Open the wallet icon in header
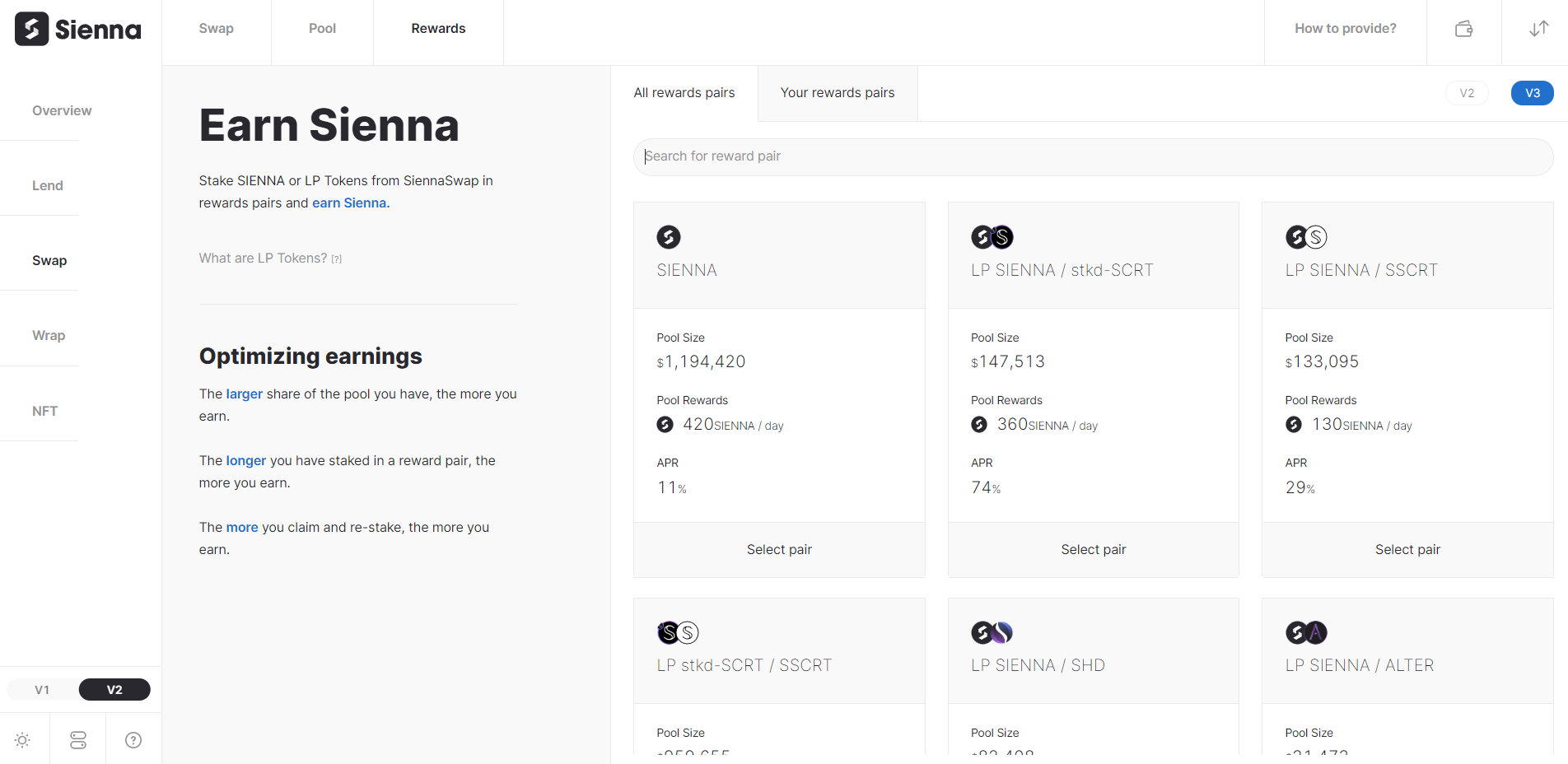This screenshot has height=764, width=1568. pos(1463,29)
